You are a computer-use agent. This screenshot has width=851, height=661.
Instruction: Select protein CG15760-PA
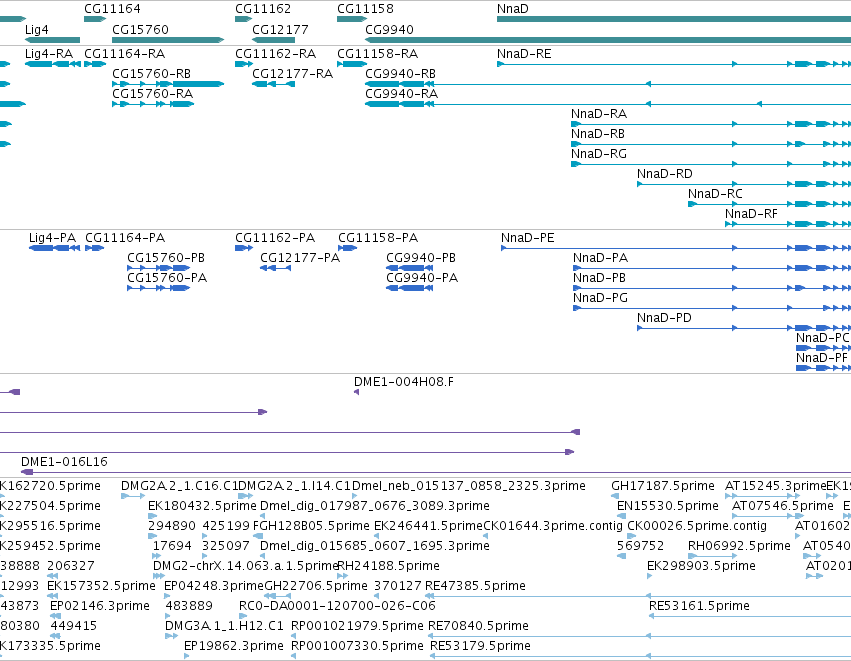[158, 288]
